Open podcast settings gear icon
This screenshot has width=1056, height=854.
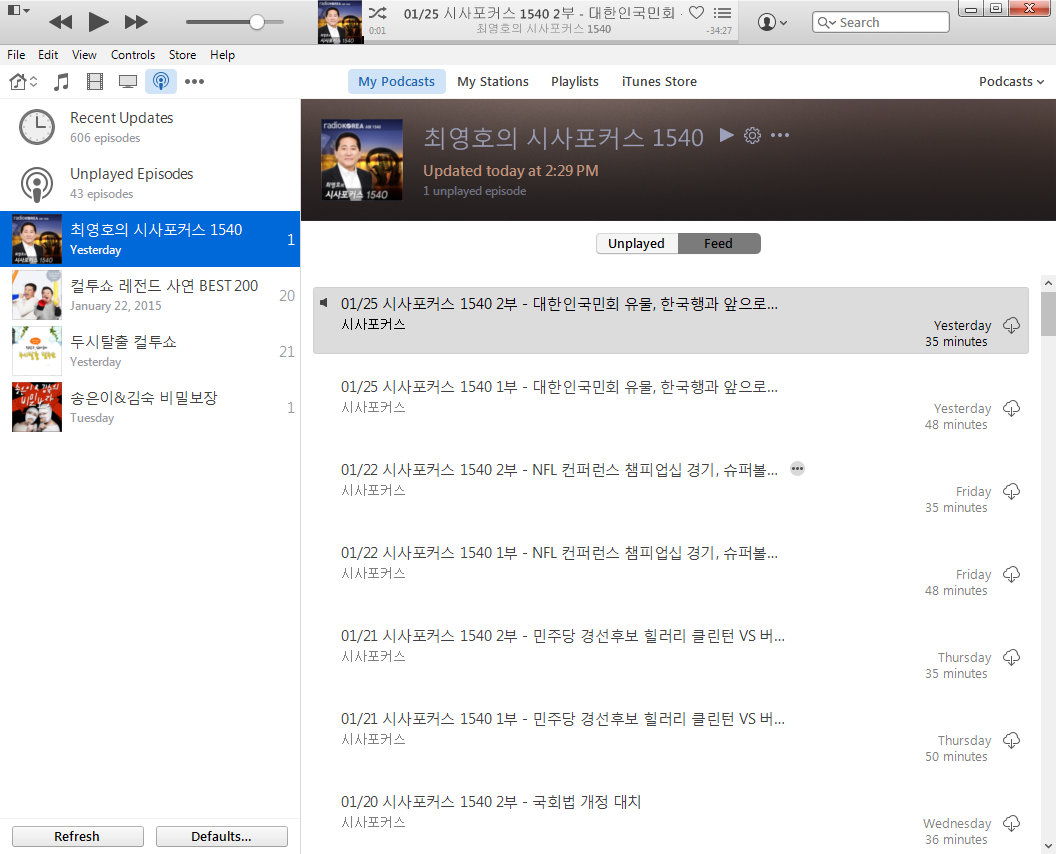[752, 135]
